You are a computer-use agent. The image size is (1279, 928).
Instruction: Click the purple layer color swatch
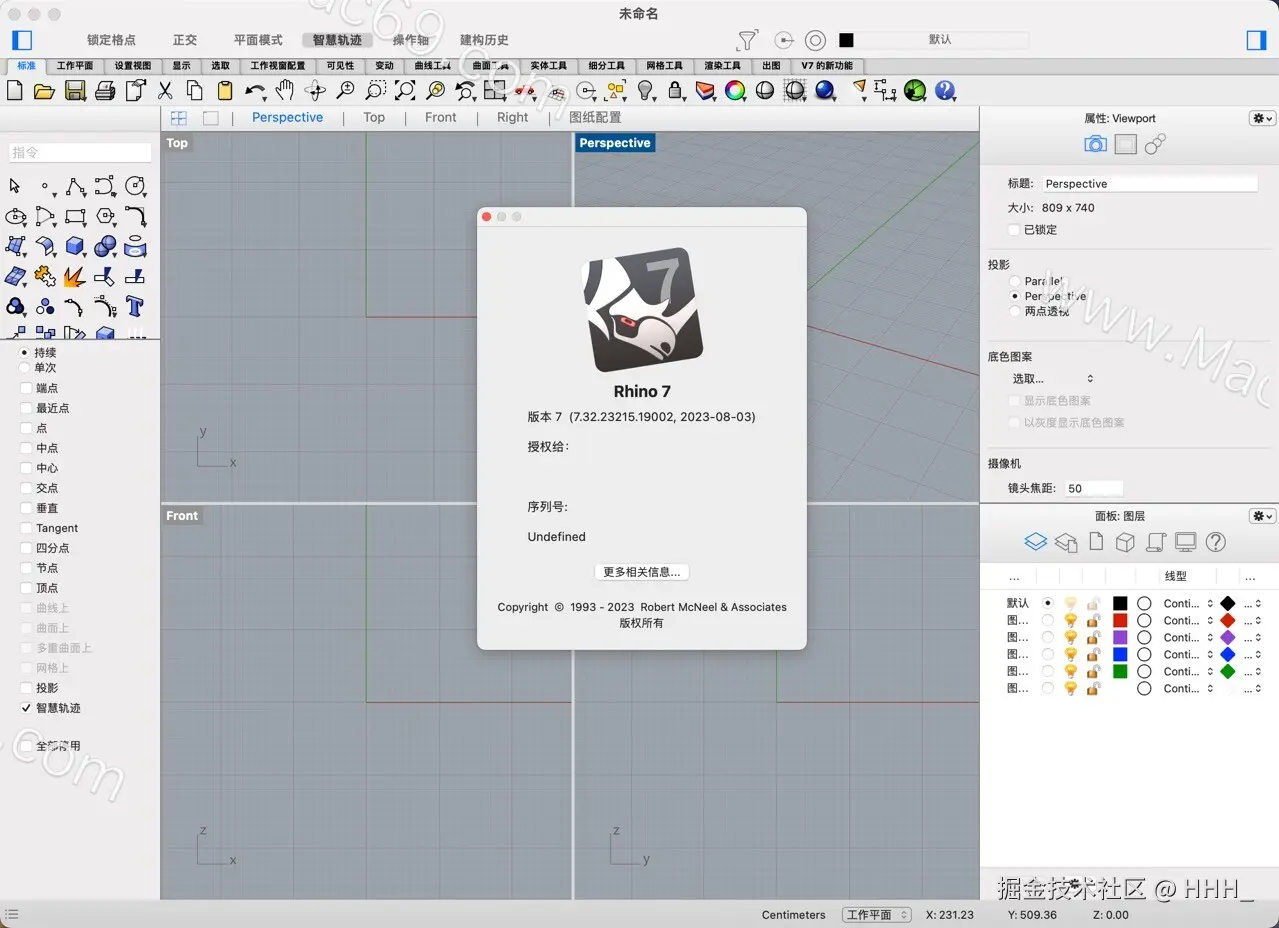pyautogui.click(x=1120, y=638)
